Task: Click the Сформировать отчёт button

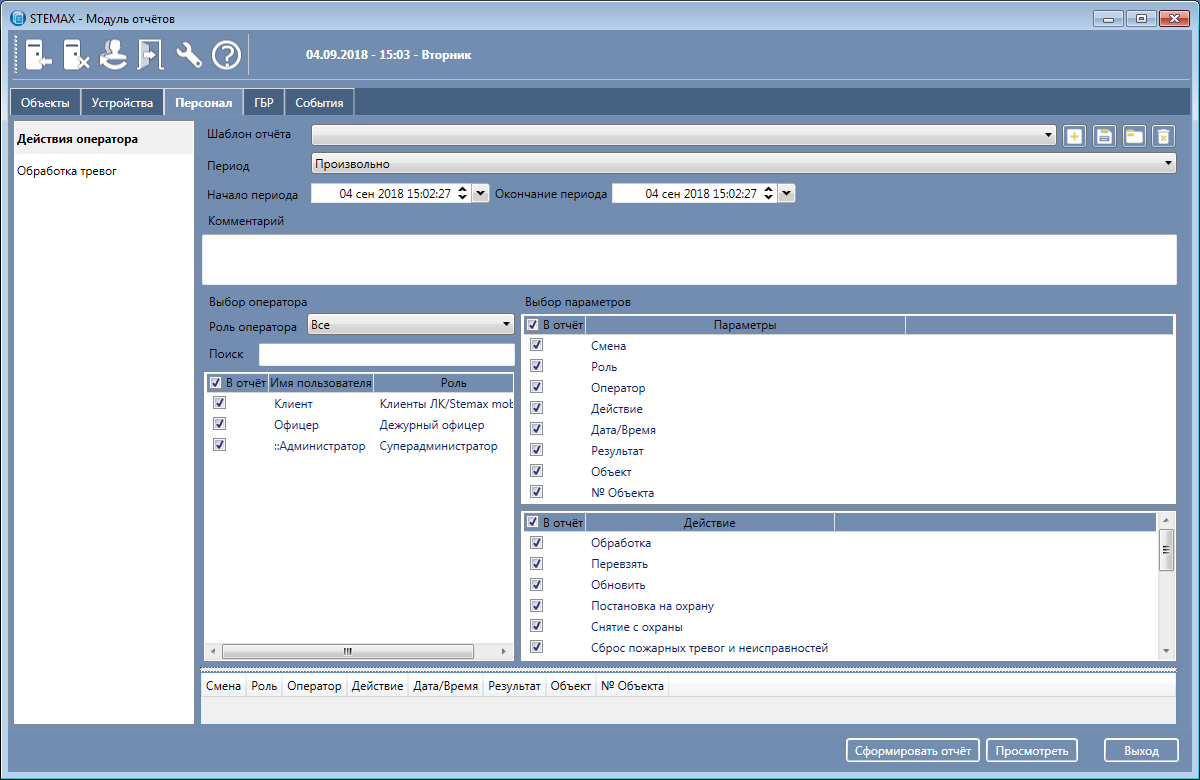Action: 912,751
